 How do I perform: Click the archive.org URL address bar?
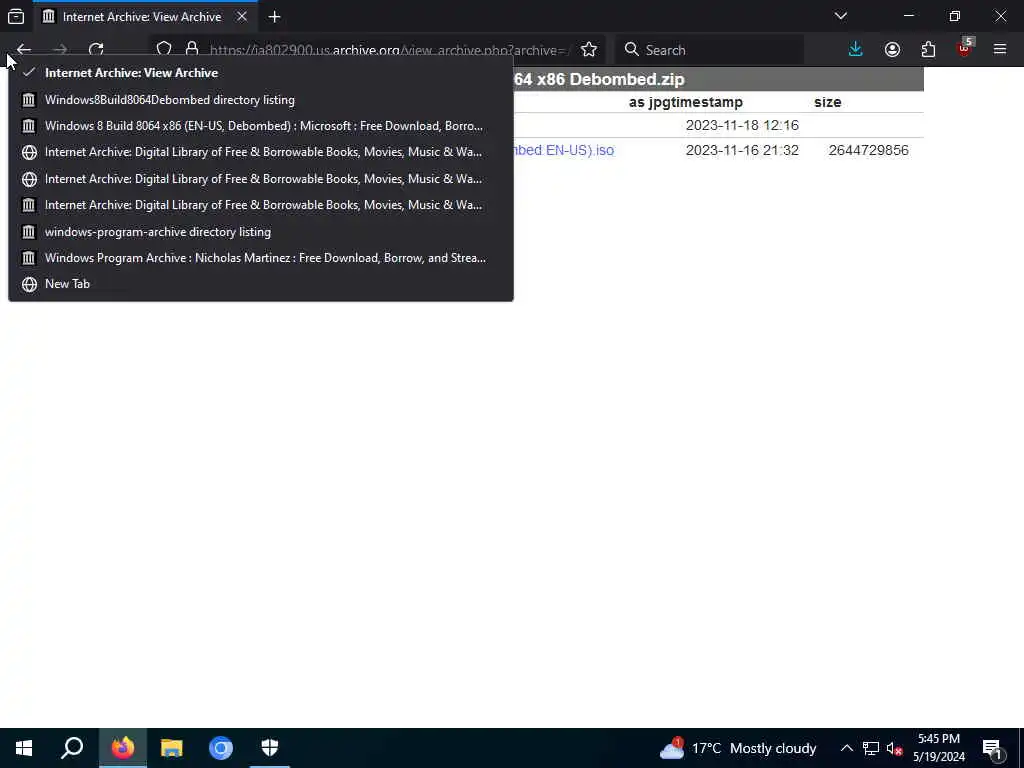(389, 50)
